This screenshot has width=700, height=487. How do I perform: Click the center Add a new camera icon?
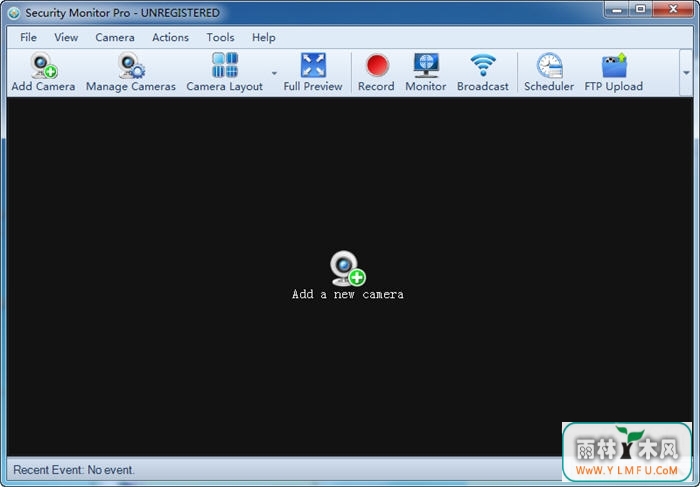click(x=348, y=268)
